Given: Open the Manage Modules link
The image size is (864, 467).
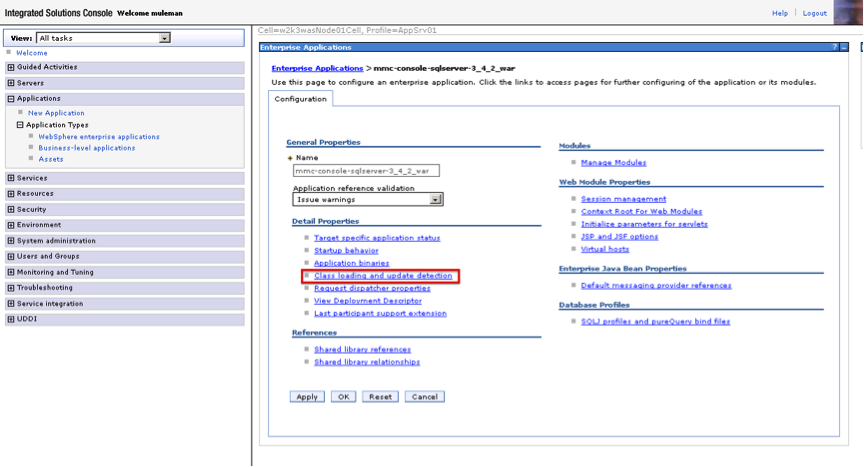Looking at the screenshot, I should (613, 163).
